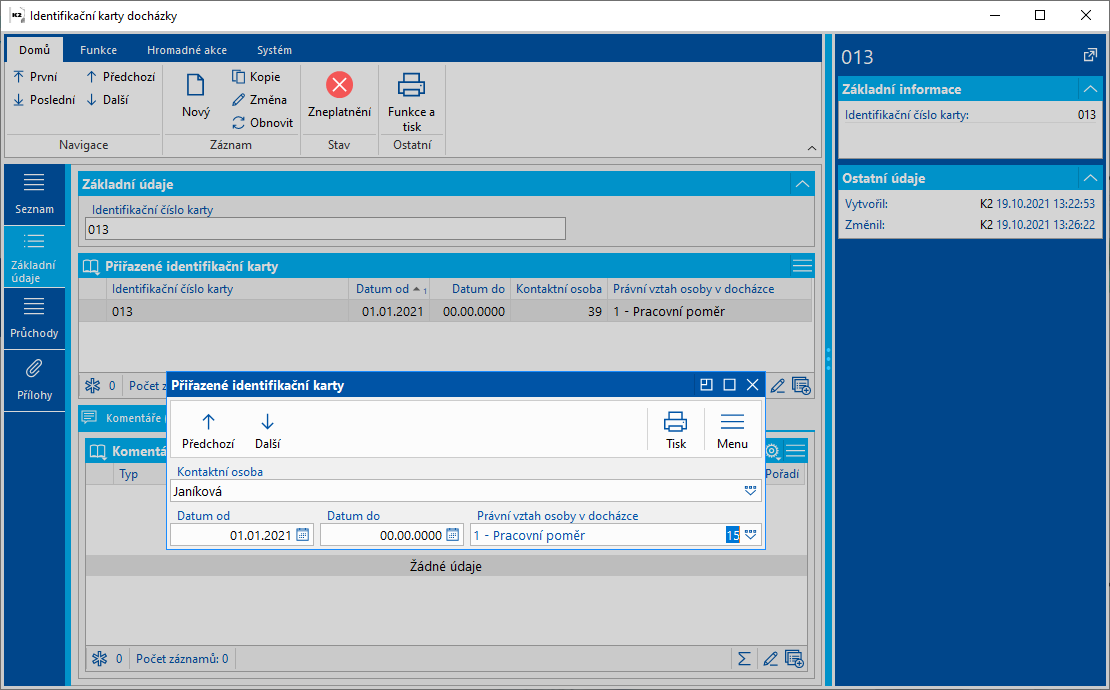The width and height of the screenshot is (1110, 690).
Task: Click the 'Počet záznamů: 0' status text
Action: (x=182, y=659)
